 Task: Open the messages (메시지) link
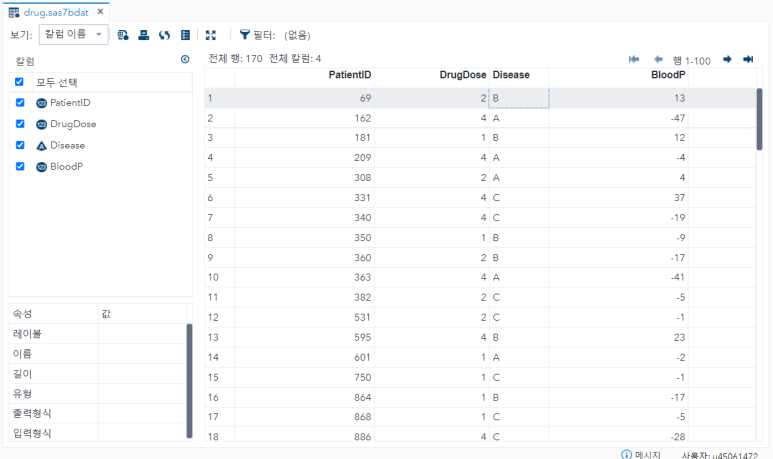pyautogui.click(x=640, y=455)
